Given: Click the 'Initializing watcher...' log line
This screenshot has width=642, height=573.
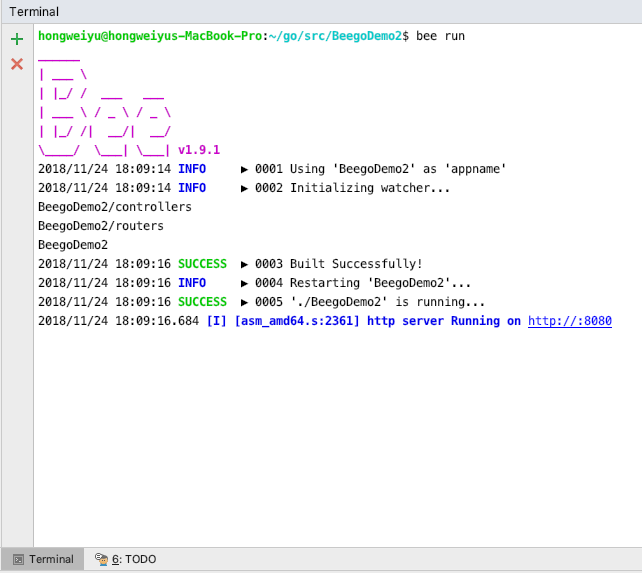Looking at the screenshot, I should click(370, 188).
